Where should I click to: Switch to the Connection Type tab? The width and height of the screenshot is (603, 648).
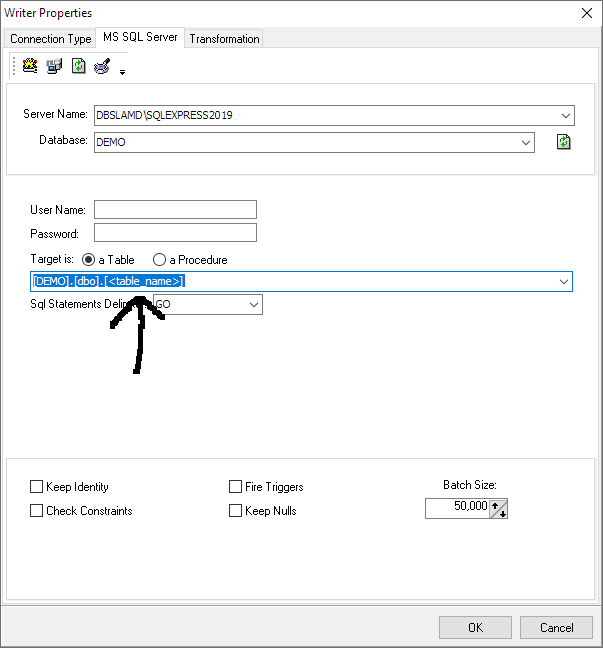pyautogui.click(x=50, y=39)
